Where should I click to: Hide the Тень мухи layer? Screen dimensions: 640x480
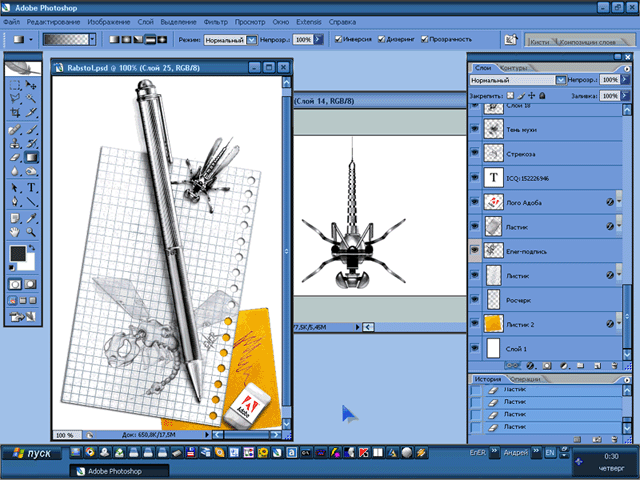tap(475, 129)
